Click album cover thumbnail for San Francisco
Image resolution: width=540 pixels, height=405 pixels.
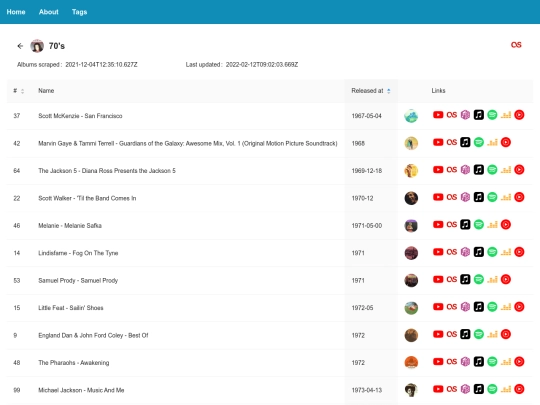pyautogui.click(x=411, y=116)
